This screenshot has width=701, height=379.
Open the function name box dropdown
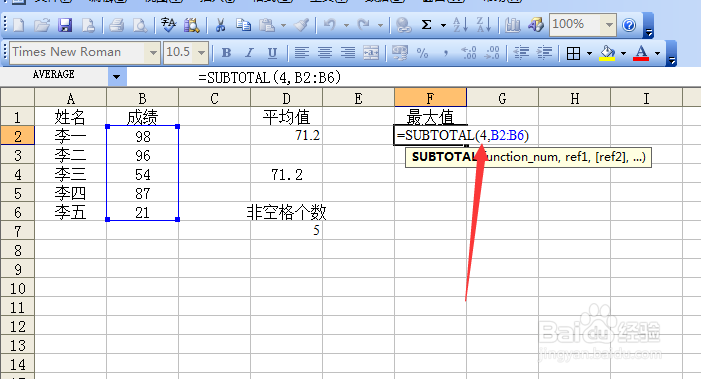pos(117,77)
